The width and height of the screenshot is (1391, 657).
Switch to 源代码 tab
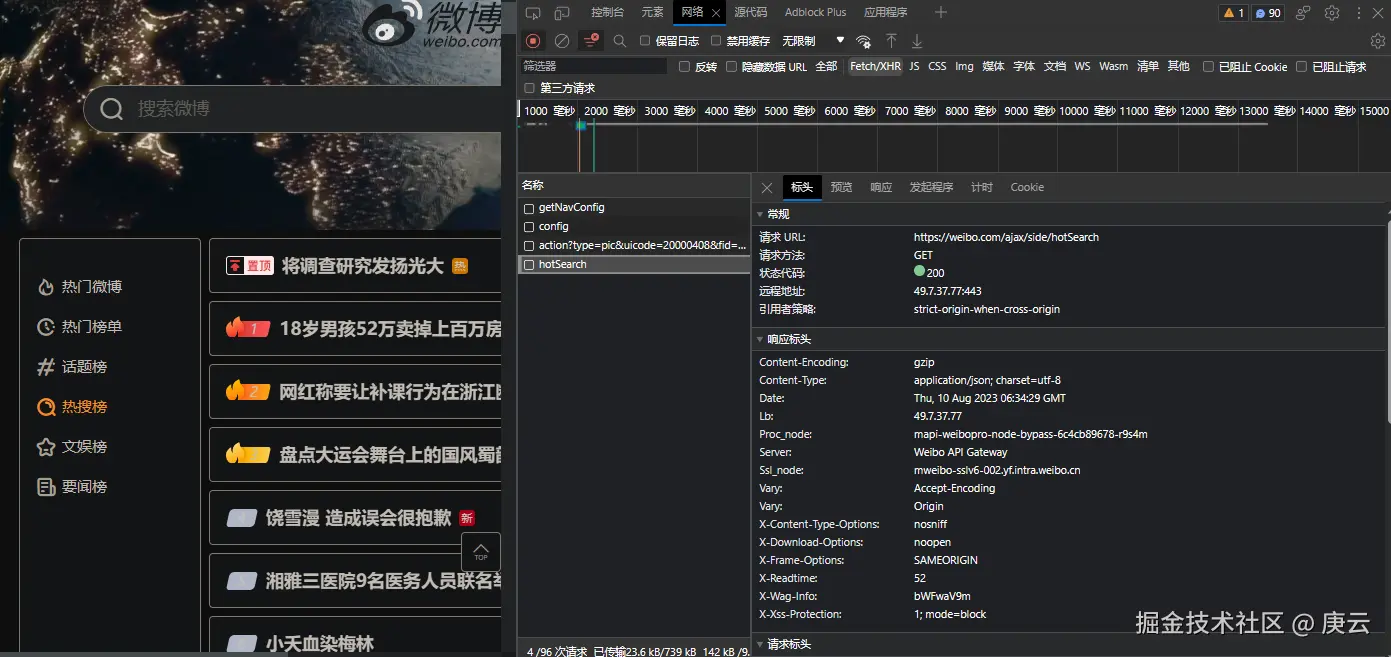(x=750, y=13)
